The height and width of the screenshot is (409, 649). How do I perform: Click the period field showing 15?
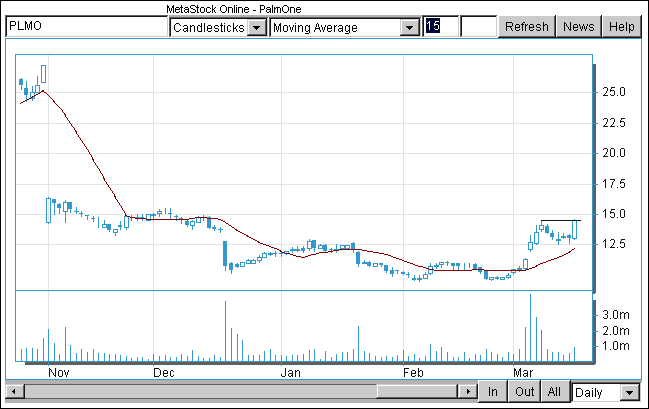click(x=441, y=26)
